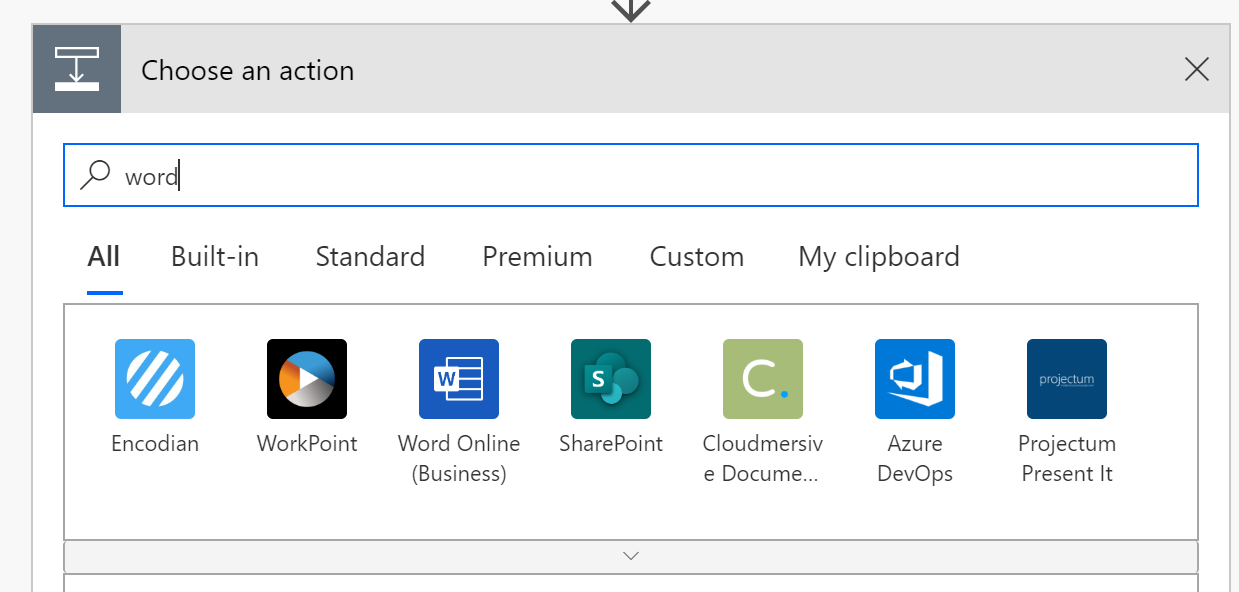Viewport: 1239px width, 592px height.
Task: Click the Word Online (Business) label
Action: click(459, 459)
